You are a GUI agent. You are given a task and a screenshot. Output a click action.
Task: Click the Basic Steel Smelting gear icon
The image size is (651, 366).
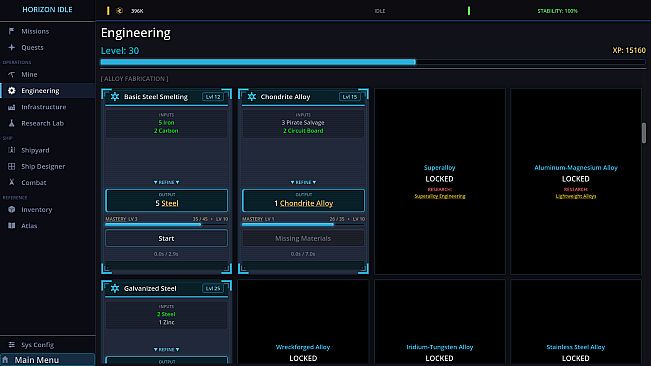(115, 97)
